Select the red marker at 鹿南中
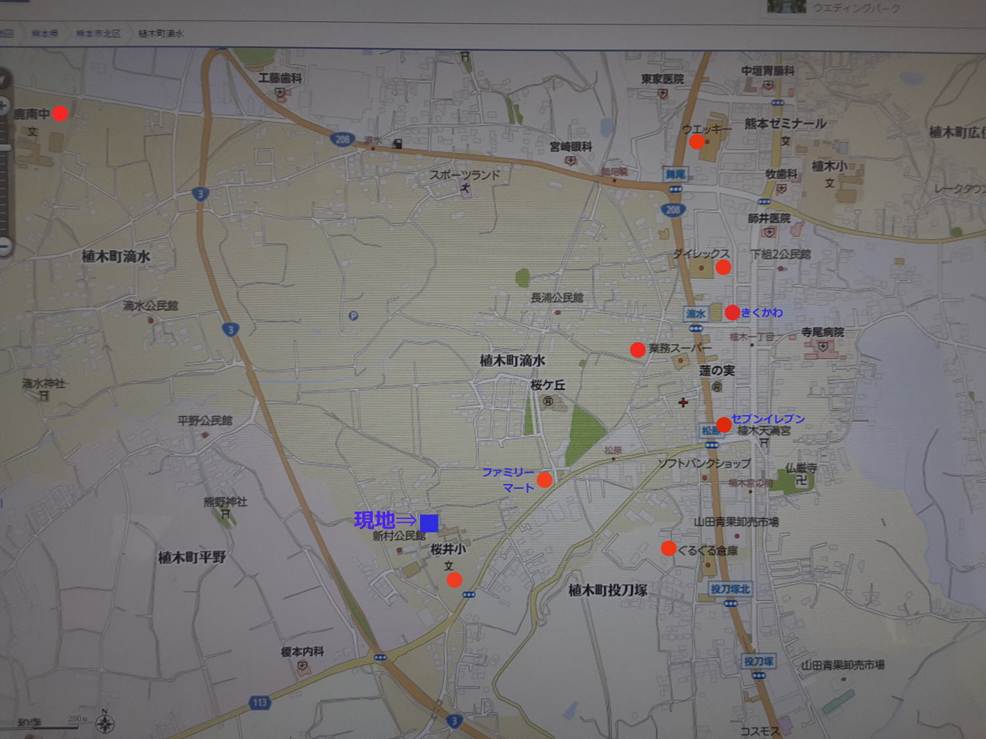Viewport: 986px width, 739px height. [60, 113]
